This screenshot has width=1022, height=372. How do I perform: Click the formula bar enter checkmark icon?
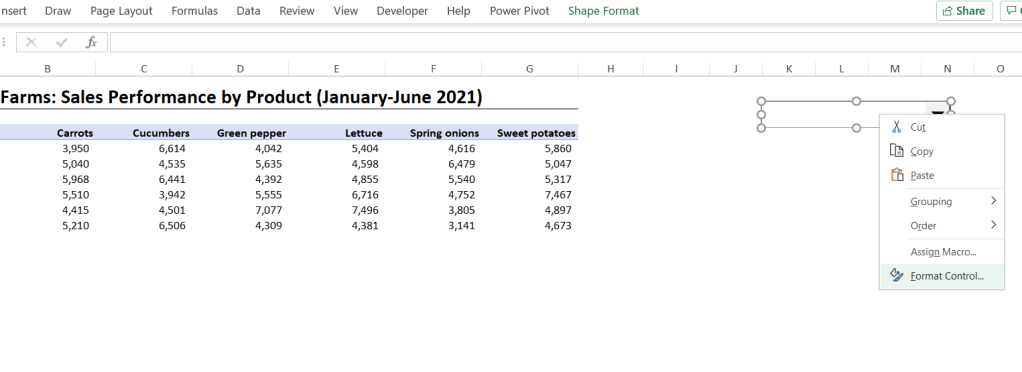click(x=62, y=43)
